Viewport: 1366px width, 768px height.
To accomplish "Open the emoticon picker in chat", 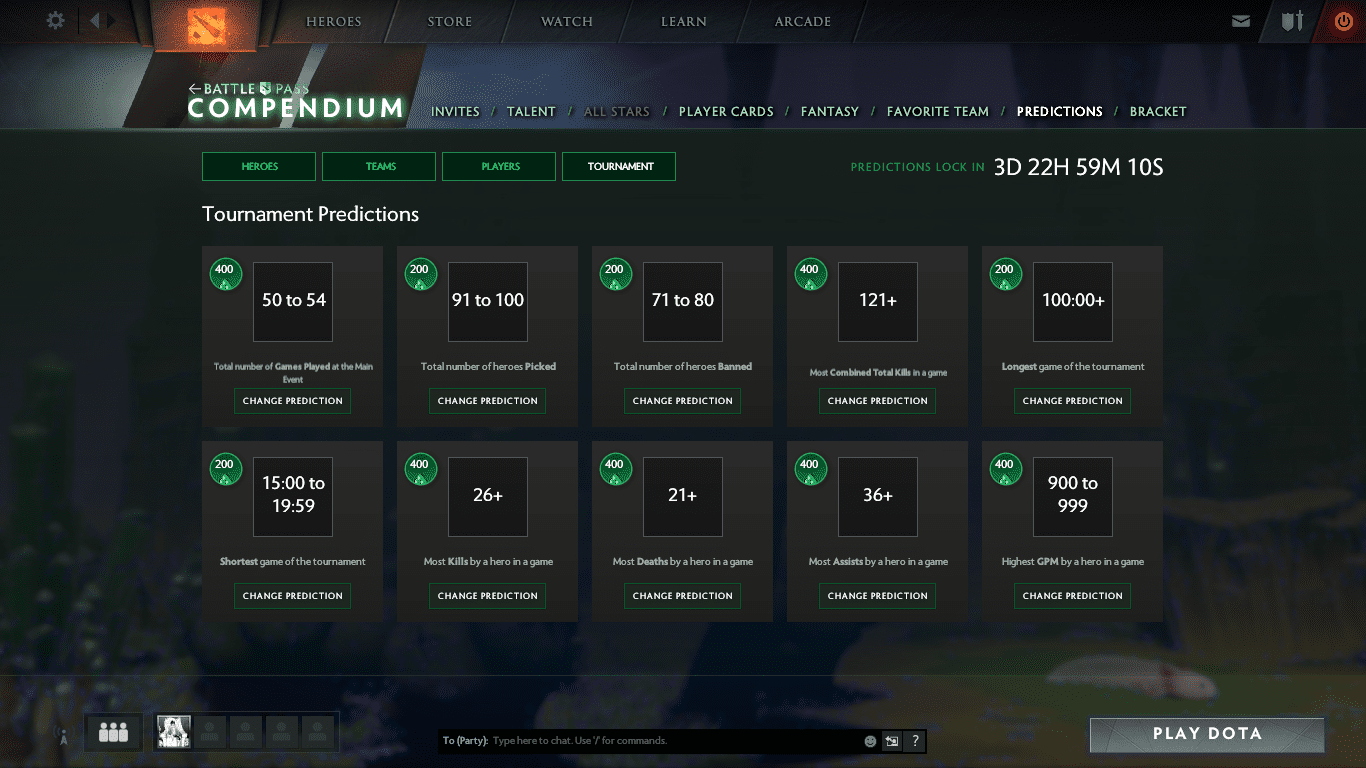I will [x=870, y=741].
